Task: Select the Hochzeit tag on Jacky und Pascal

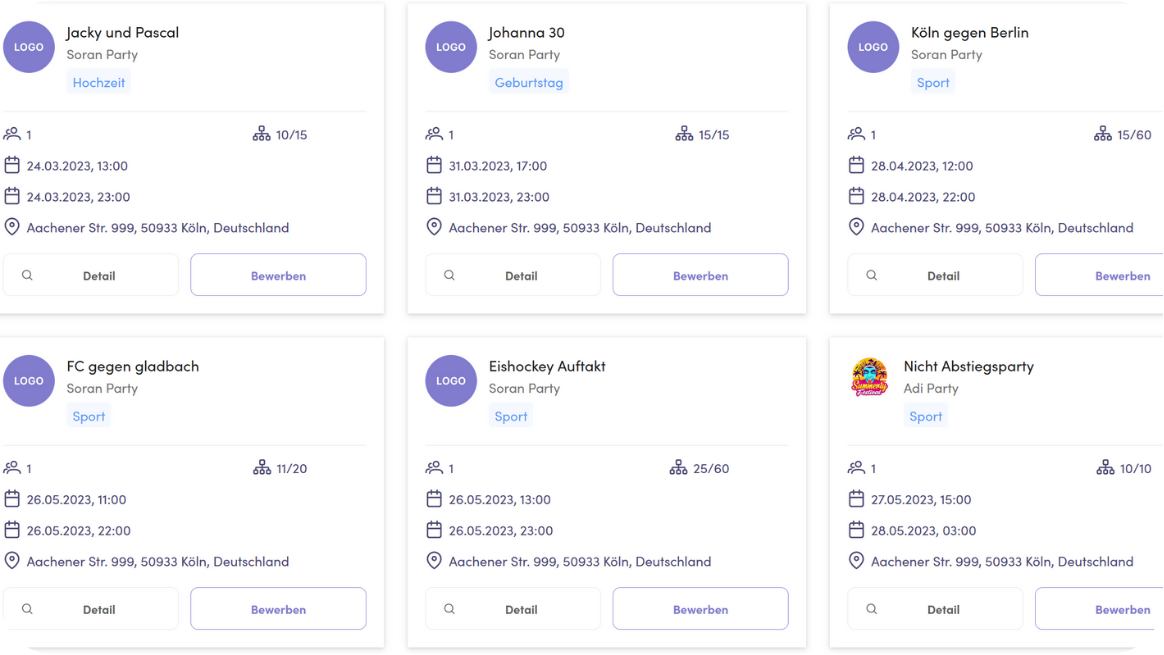Action: pos(99,83)
